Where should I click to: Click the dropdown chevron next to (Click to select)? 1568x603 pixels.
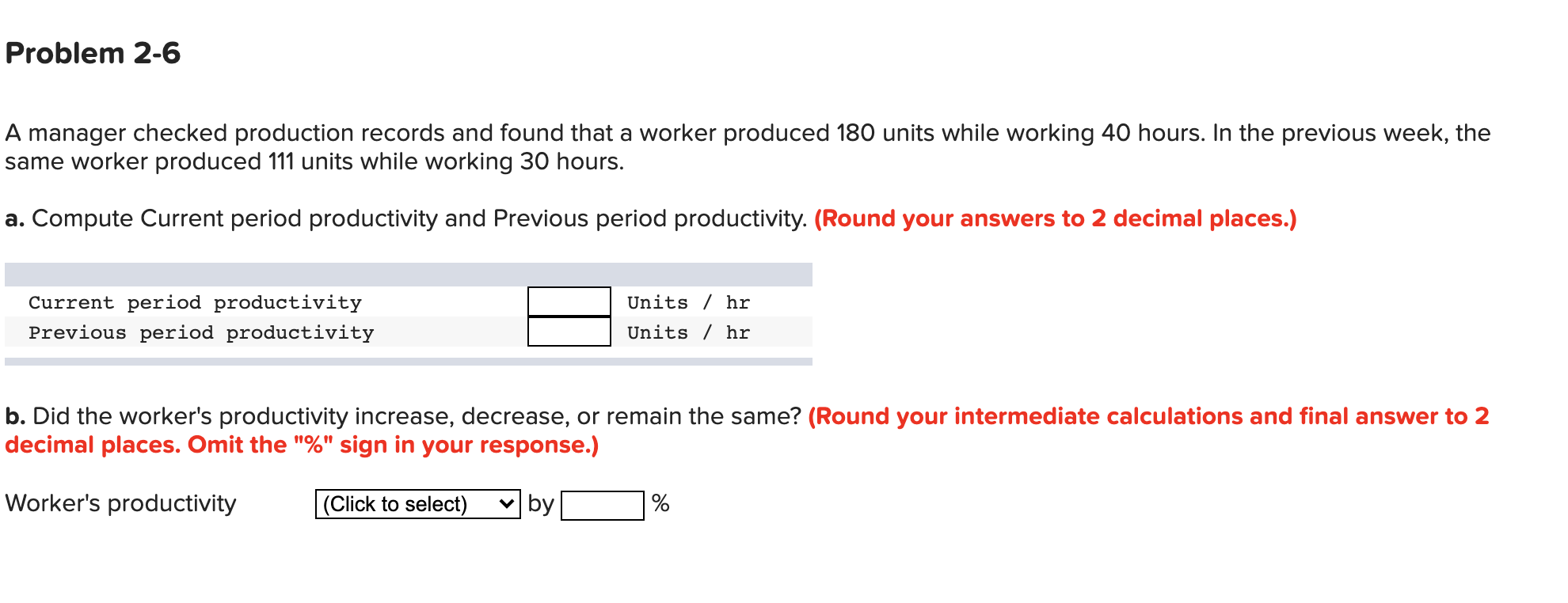[507, 503]
